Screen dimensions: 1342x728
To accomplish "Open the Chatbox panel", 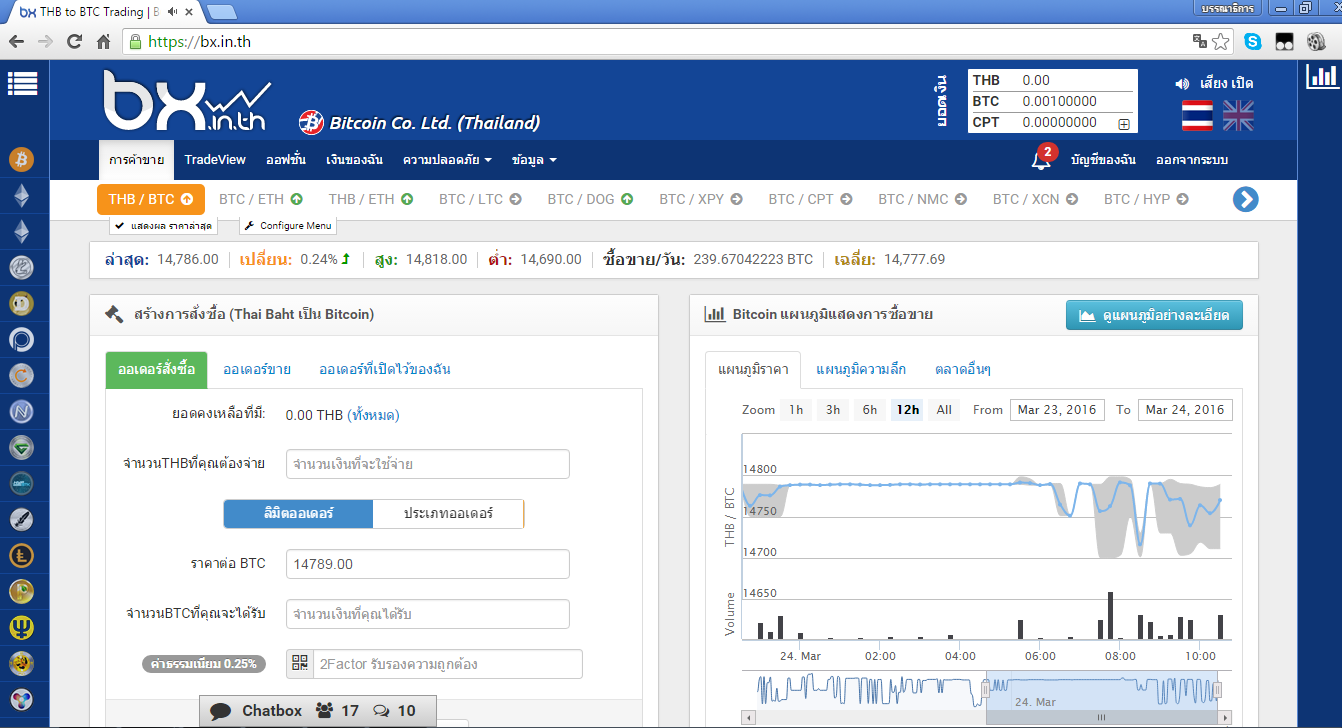I will (x=319, y=711).
